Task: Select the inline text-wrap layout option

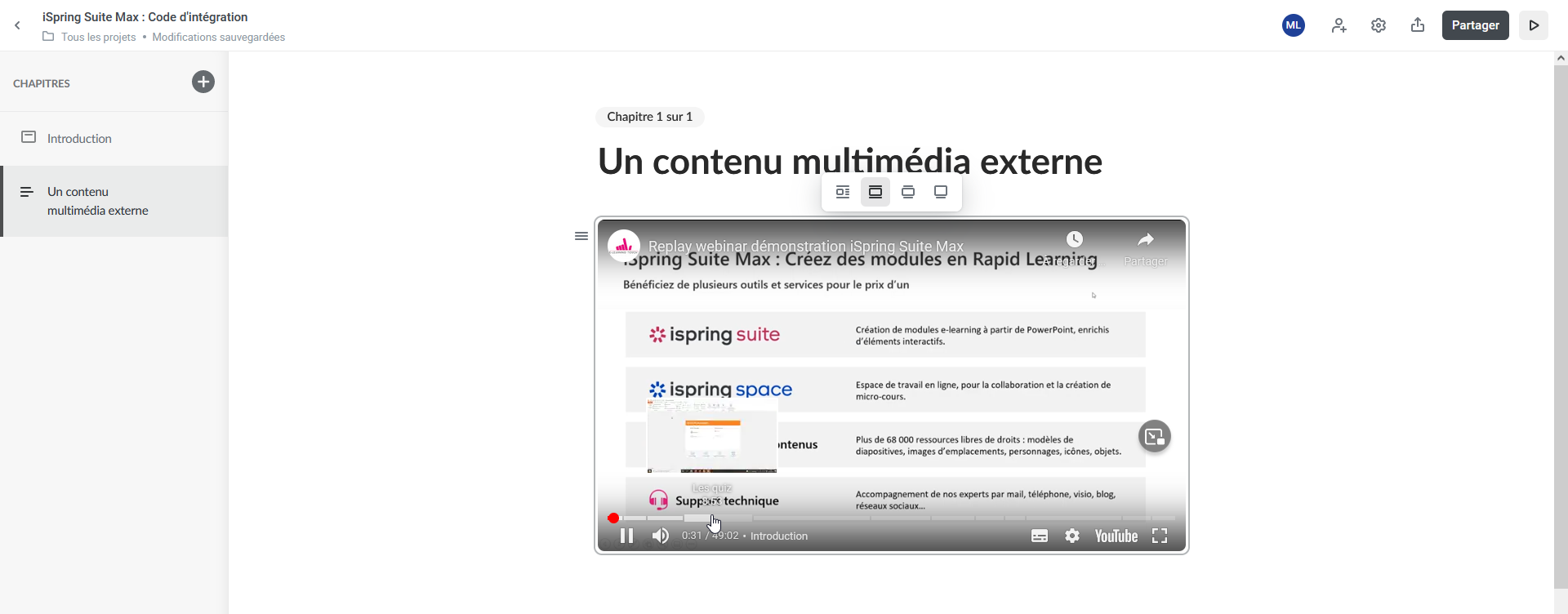Action: pyautogui.click(x=843, y=192)
